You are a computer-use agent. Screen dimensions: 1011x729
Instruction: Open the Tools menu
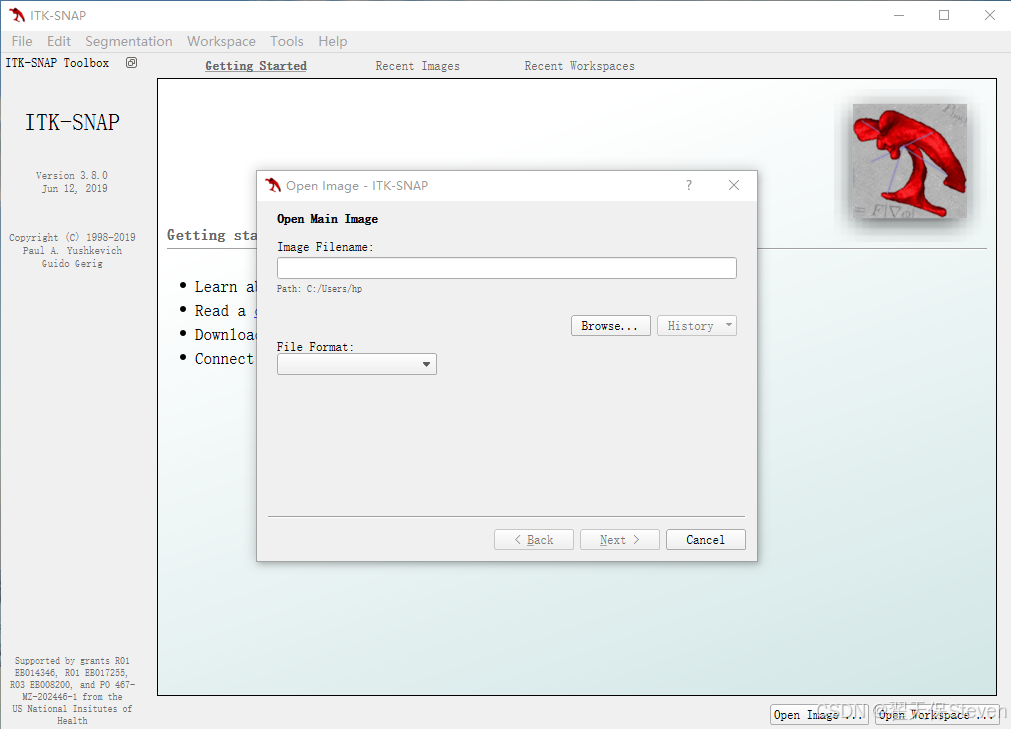pyautogui.click(x=287, y=41)
